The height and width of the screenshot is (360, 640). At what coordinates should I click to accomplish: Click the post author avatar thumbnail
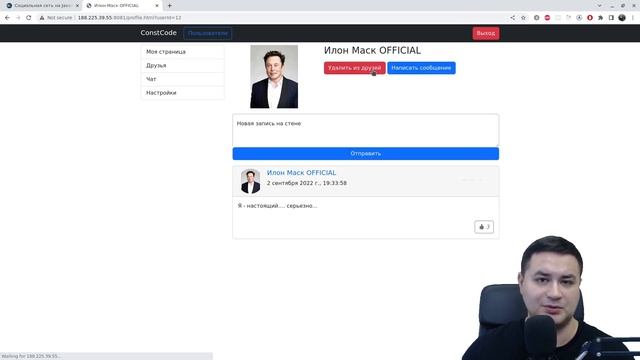[x=251, y=181]
